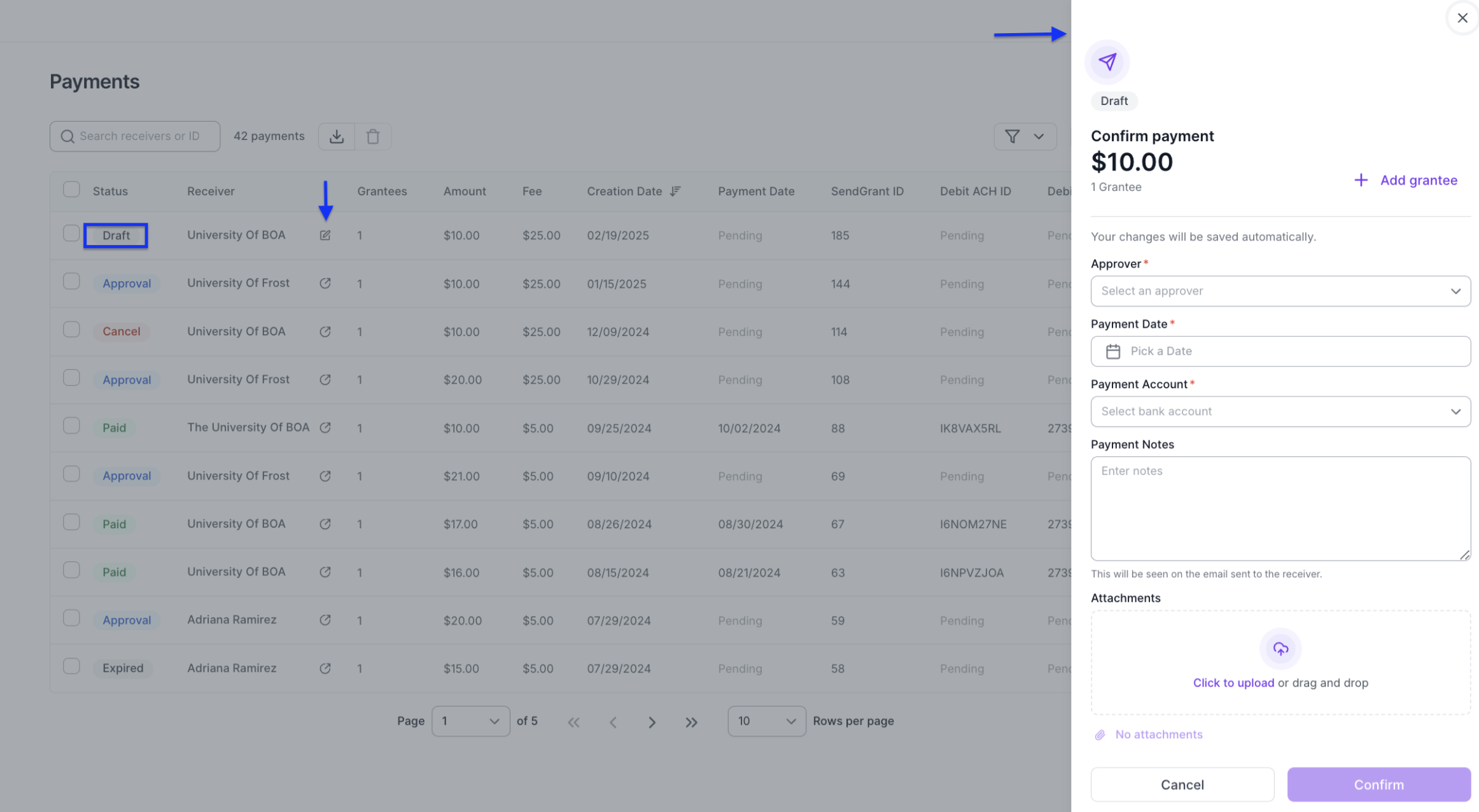Click the Pick a Date field

(1280, 351)
